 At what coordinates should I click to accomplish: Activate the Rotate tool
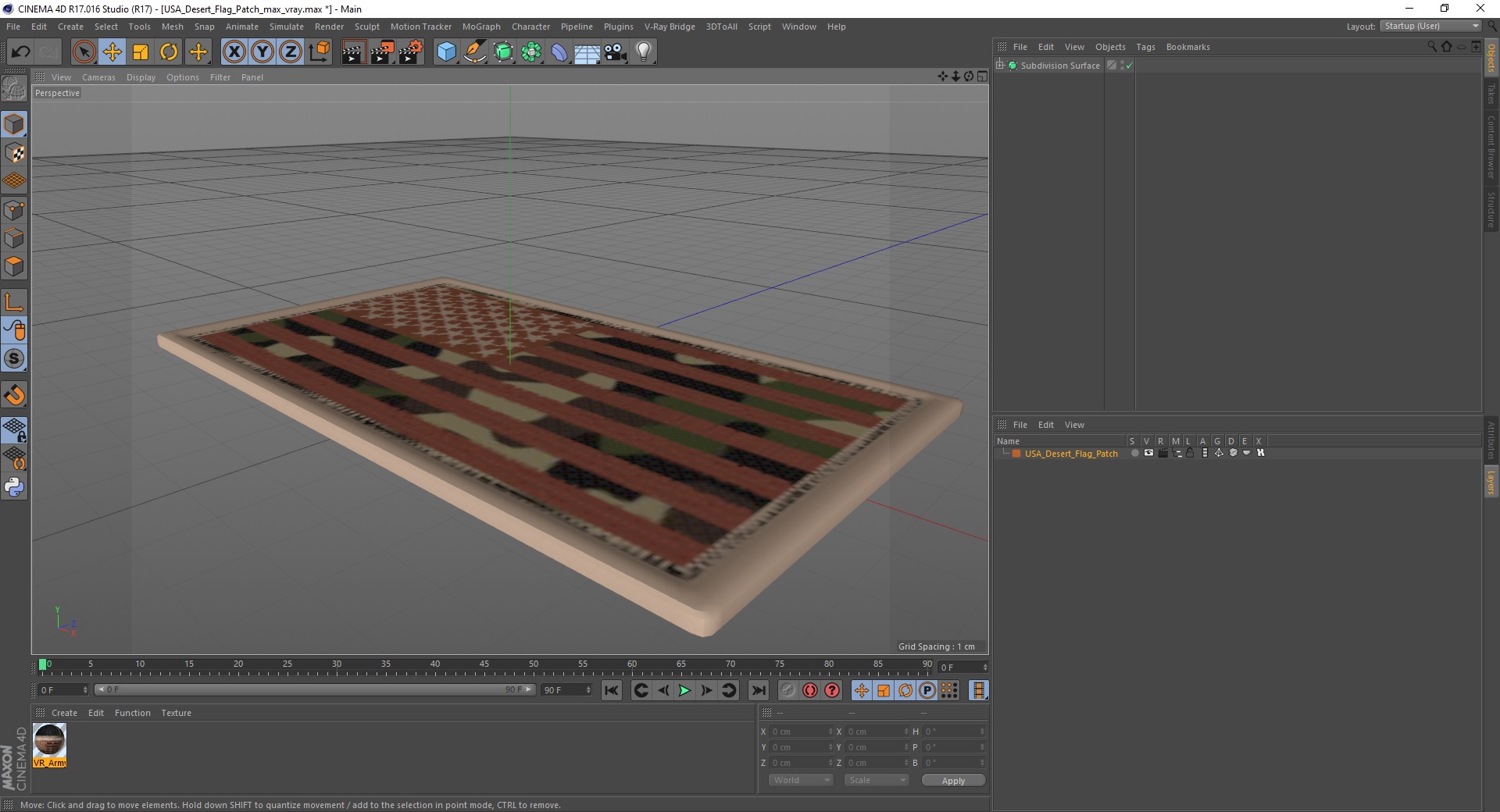[169, 52]
